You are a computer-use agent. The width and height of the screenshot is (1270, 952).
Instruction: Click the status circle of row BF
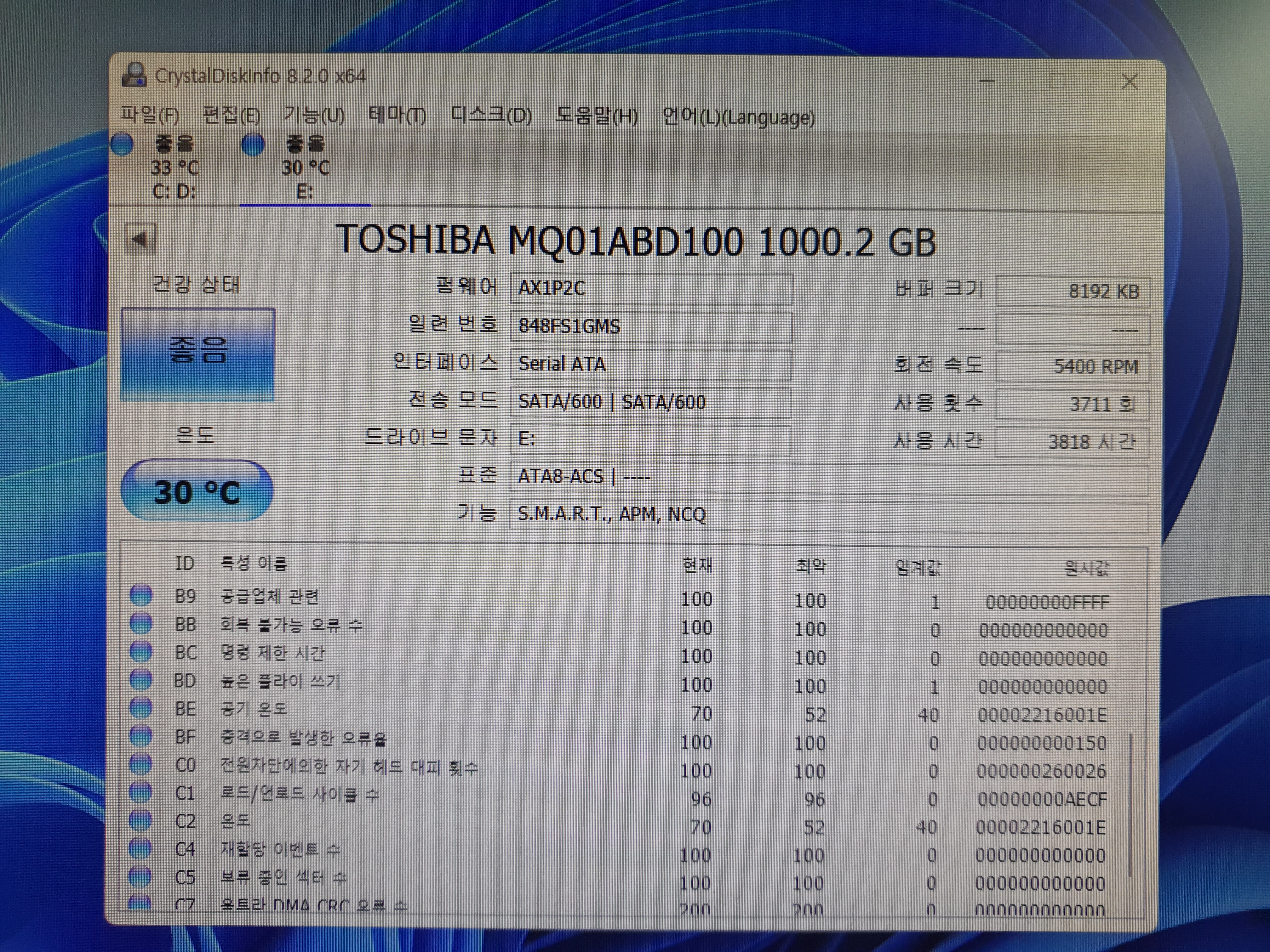[x=141, y=736]
